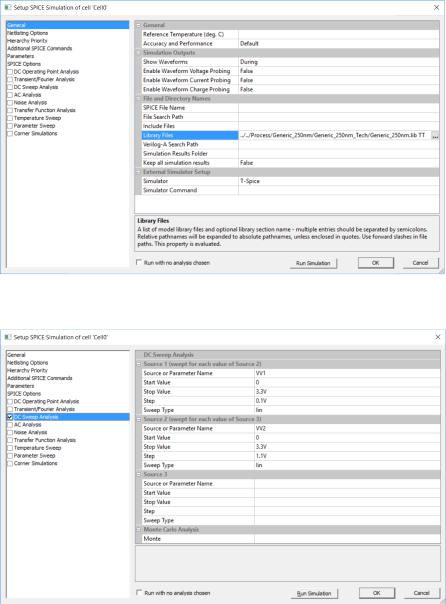
Task: Click the app icon in the lower dialog's title bar
Action: click(x=7, y=337)
